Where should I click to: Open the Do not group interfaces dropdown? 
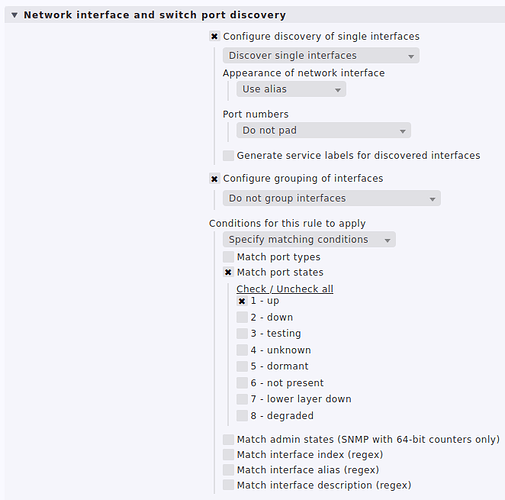coord(332,198)
